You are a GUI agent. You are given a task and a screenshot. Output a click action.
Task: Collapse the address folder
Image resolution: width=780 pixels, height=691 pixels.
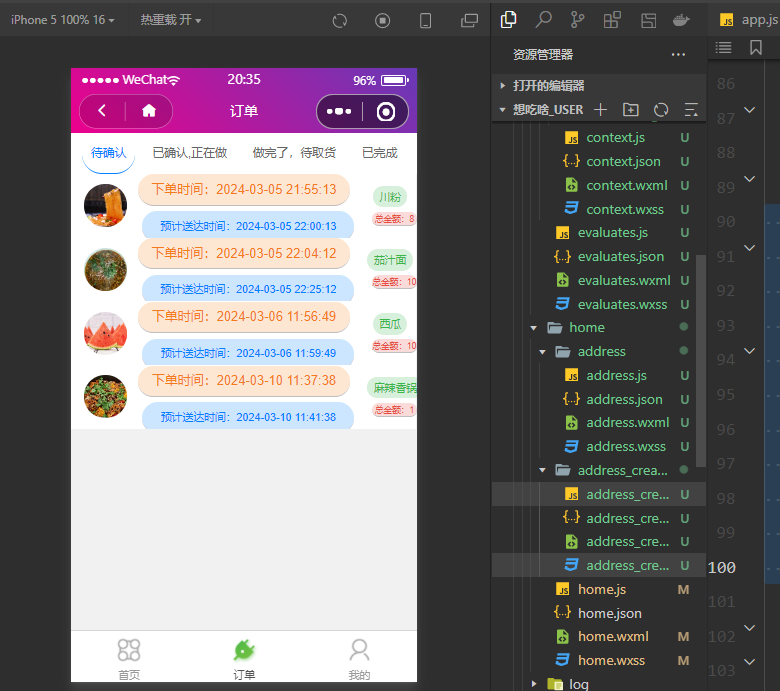(543, 352)
